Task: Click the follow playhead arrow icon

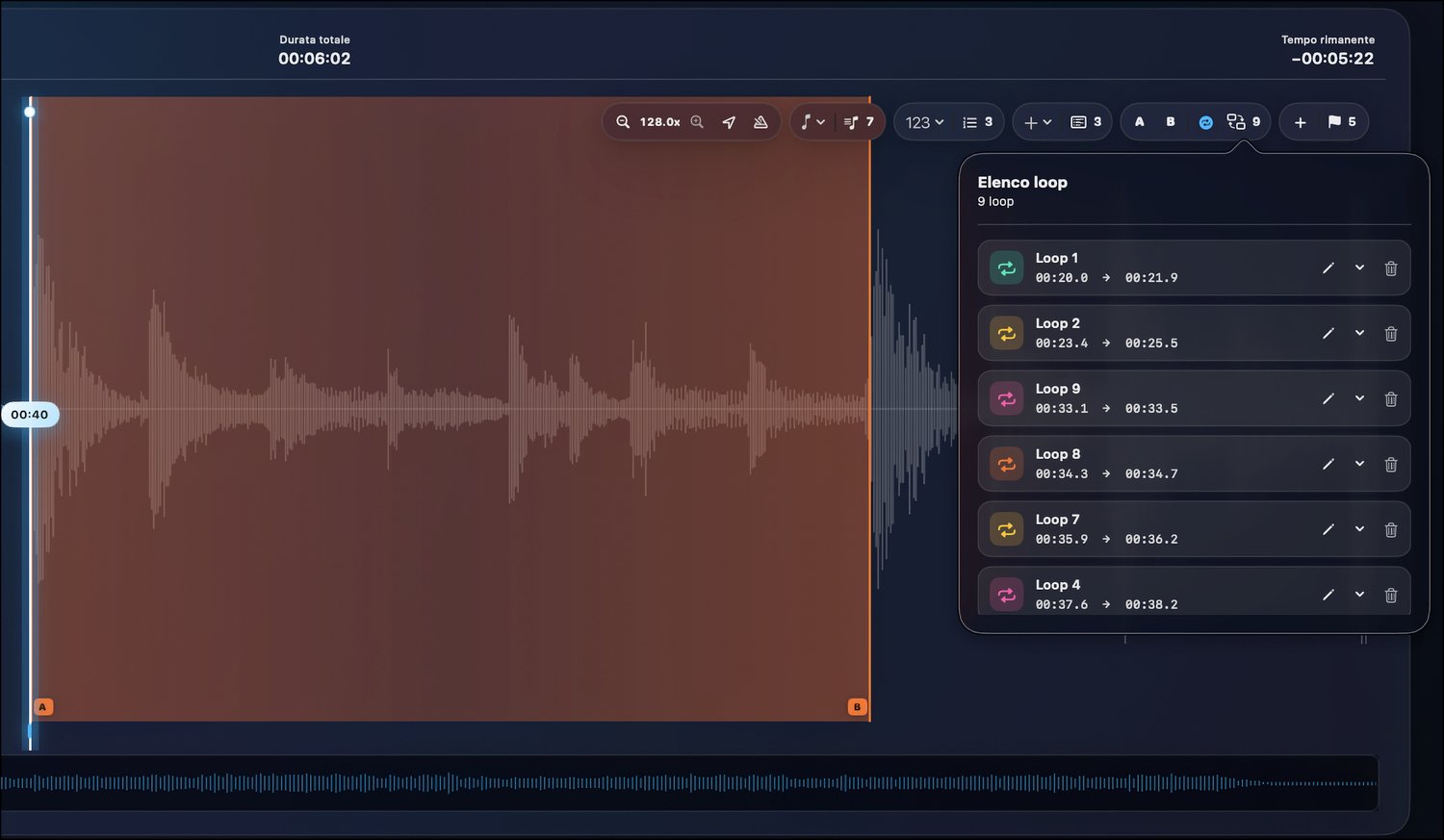Action: click(x=729, y=122)
